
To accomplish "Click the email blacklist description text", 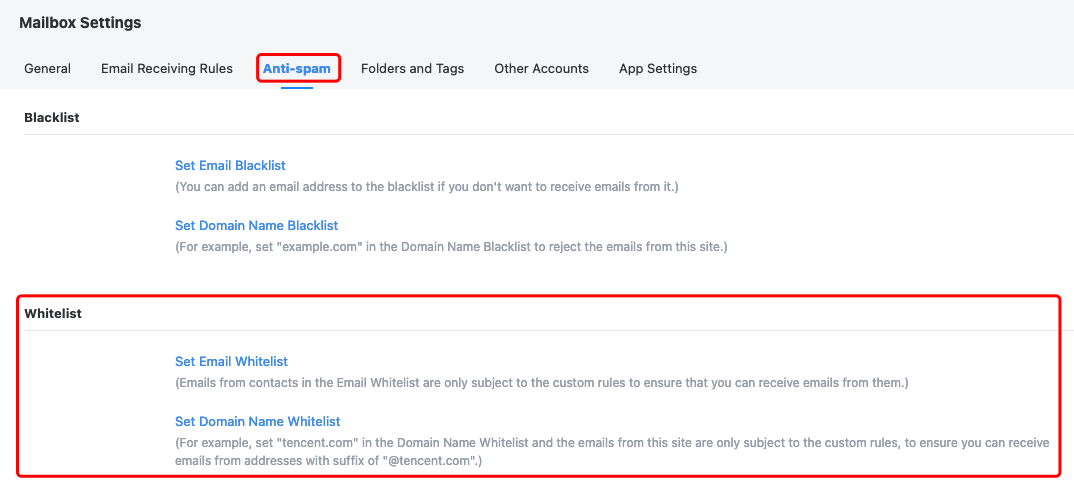I will click(x=426, y=187).
